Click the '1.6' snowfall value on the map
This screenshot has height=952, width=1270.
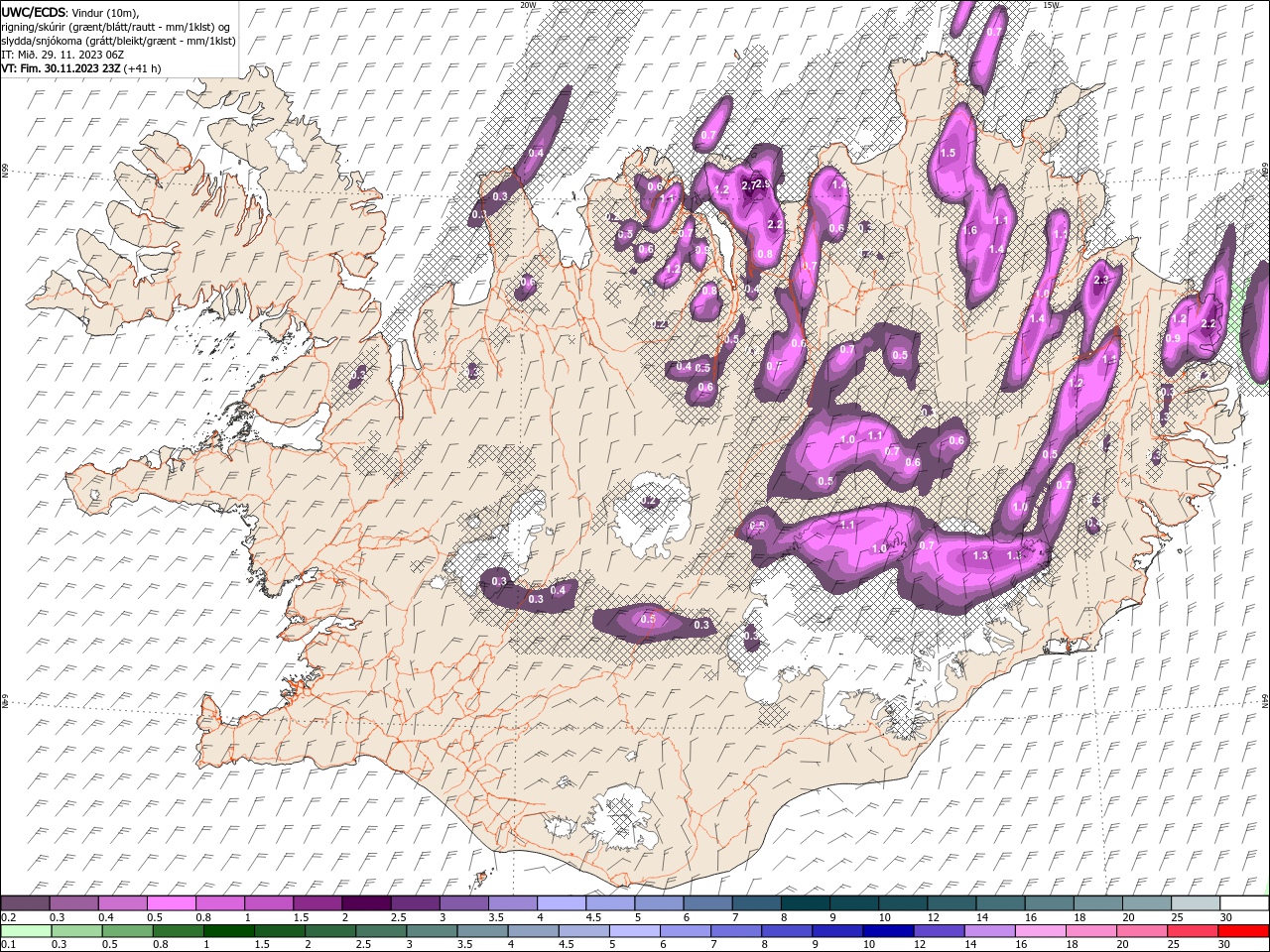coord(969,230)
